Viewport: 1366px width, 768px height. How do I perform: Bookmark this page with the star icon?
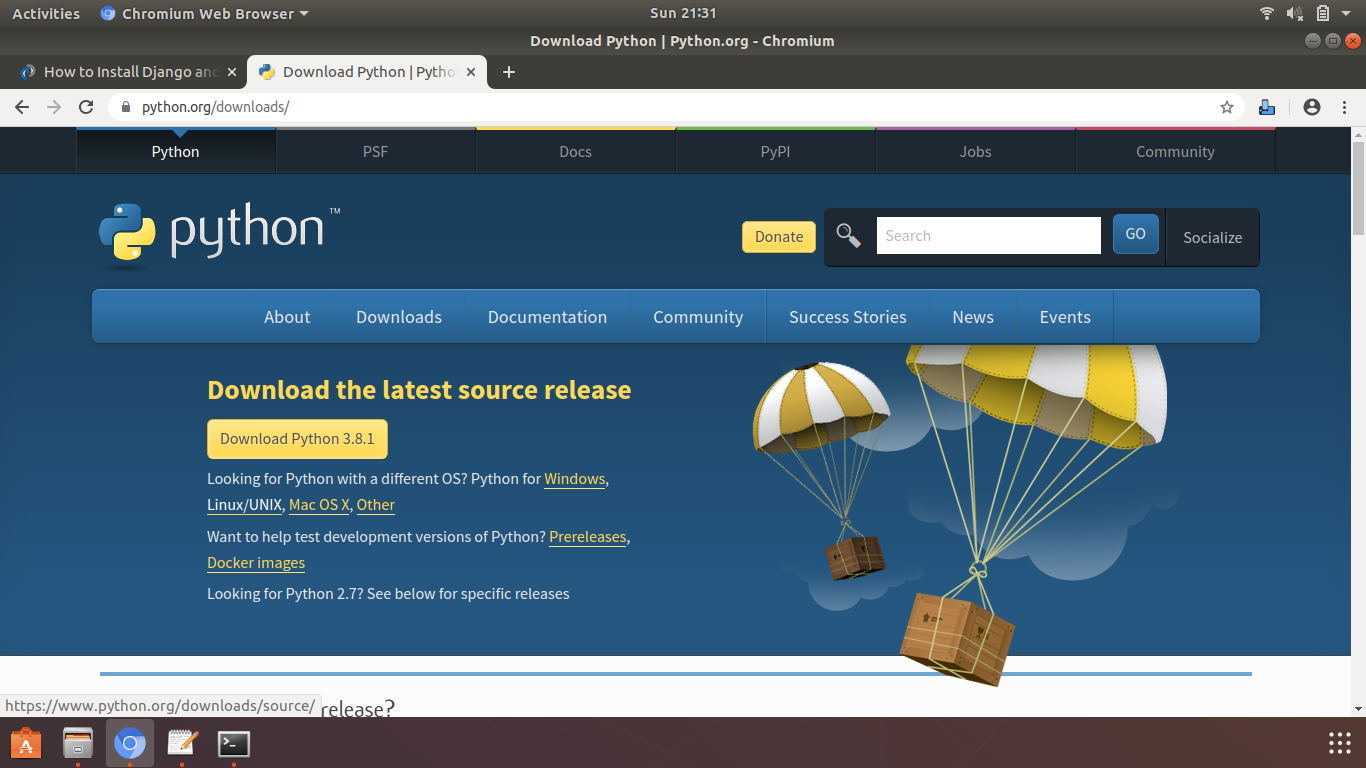pyautogui.click(x=1227, y=107)
